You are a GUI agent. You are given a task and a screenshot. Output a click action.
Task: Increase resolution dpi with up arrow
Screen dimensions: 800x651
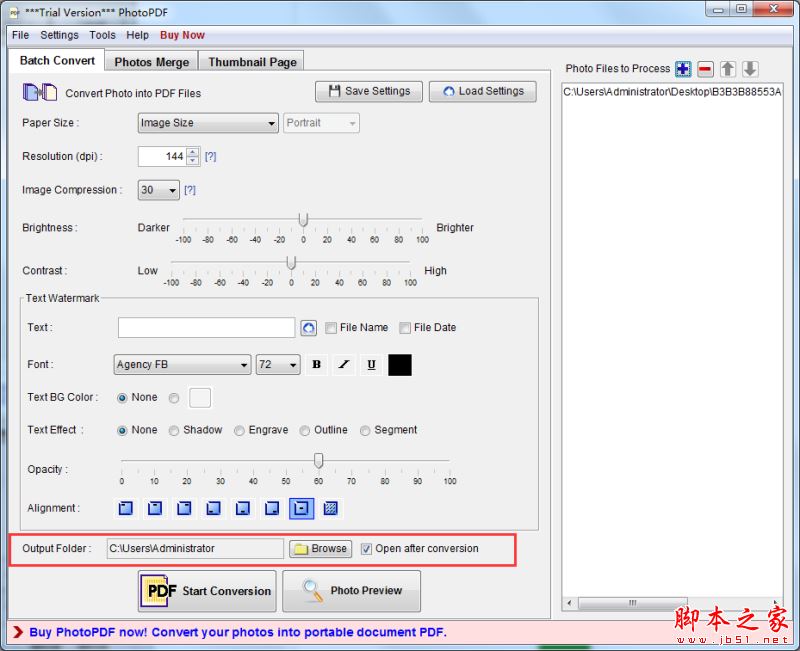pos(193,152)
